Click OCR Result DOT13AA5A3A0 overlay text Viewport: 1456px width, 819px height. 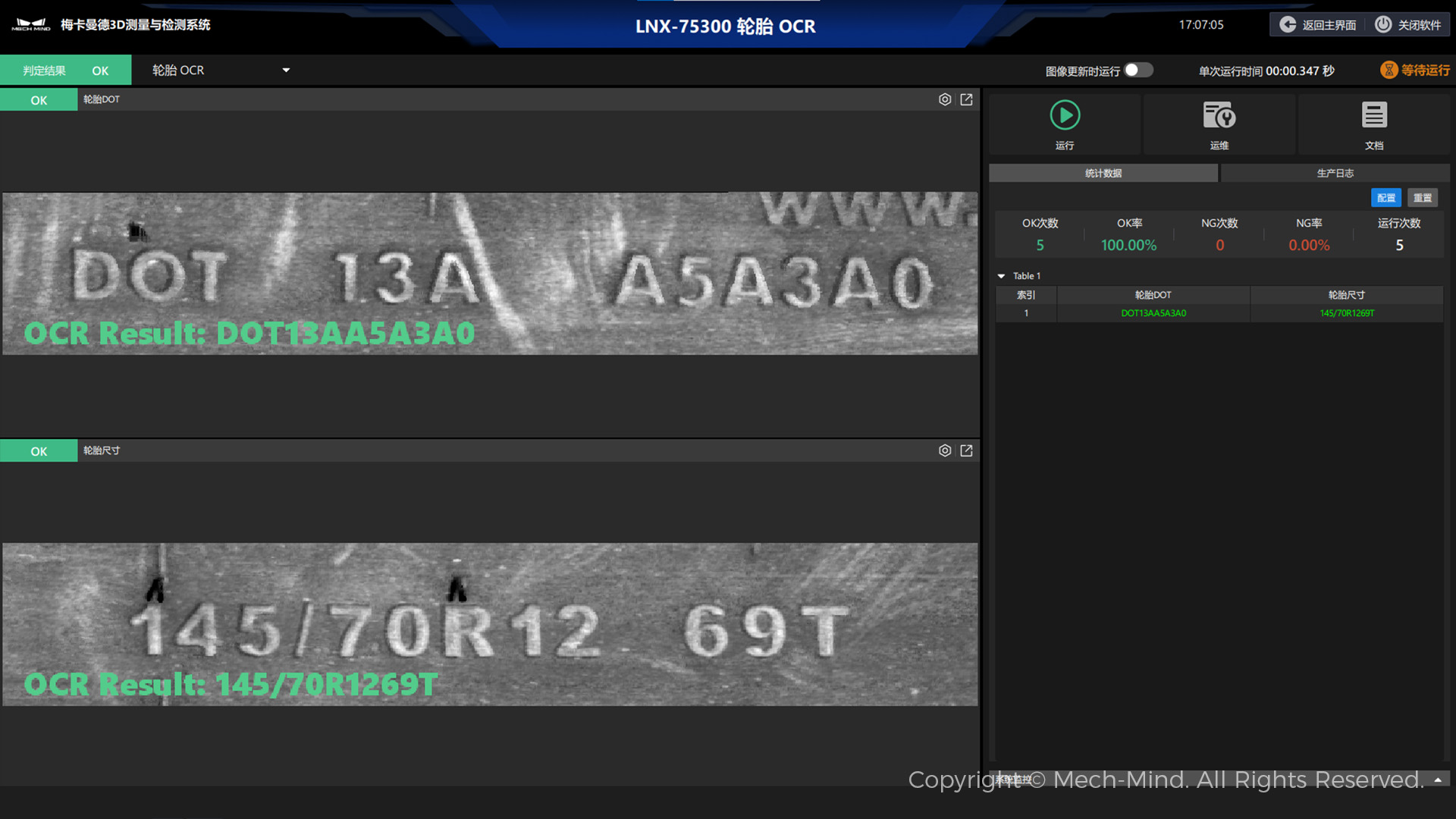coord(249,333)
